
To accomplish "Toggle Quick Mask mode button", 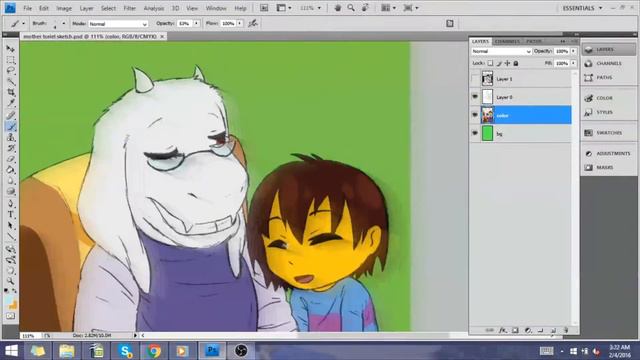I will [x=11, y=316].
